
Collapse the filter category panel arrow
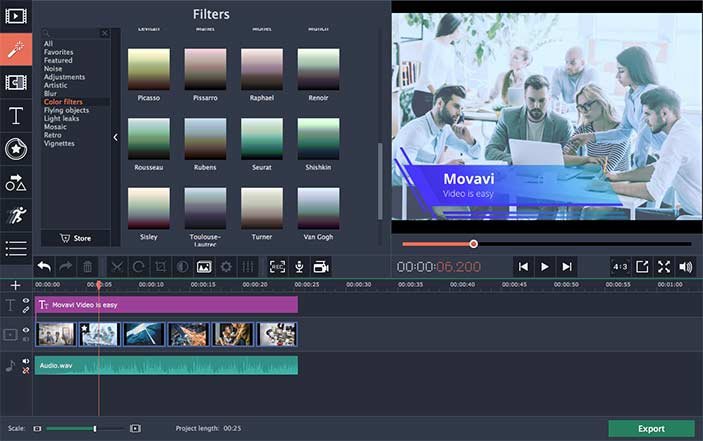(x=115, y=137)
